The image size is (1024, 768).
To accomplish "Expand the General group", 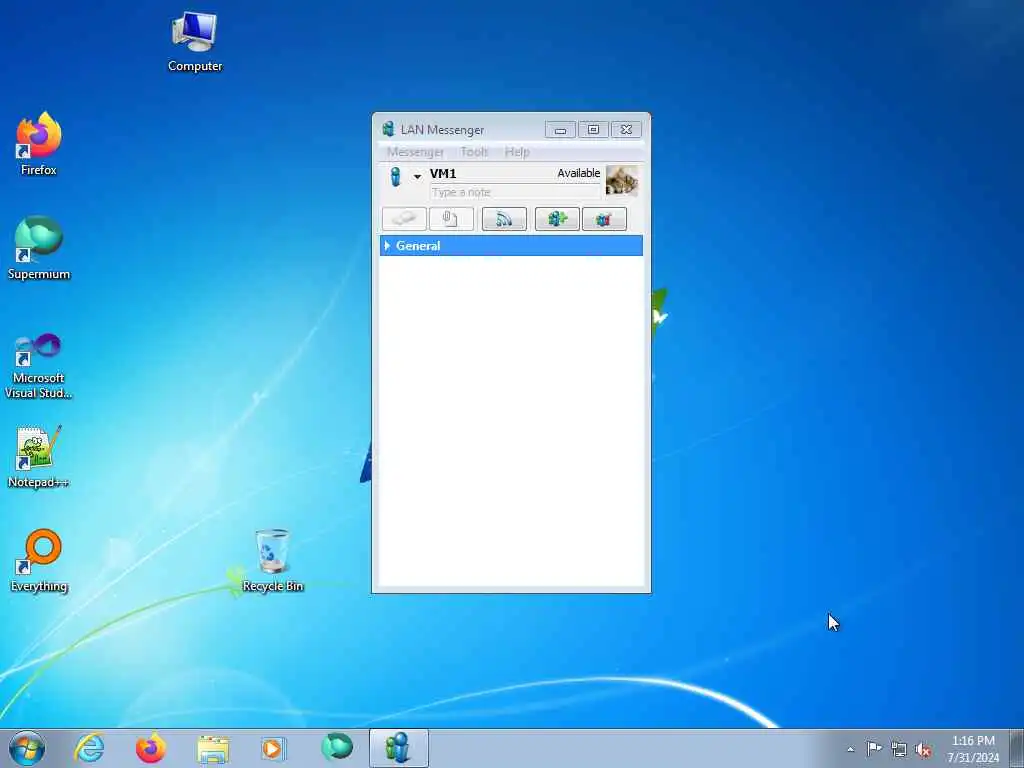I will (x=387, y=246).
